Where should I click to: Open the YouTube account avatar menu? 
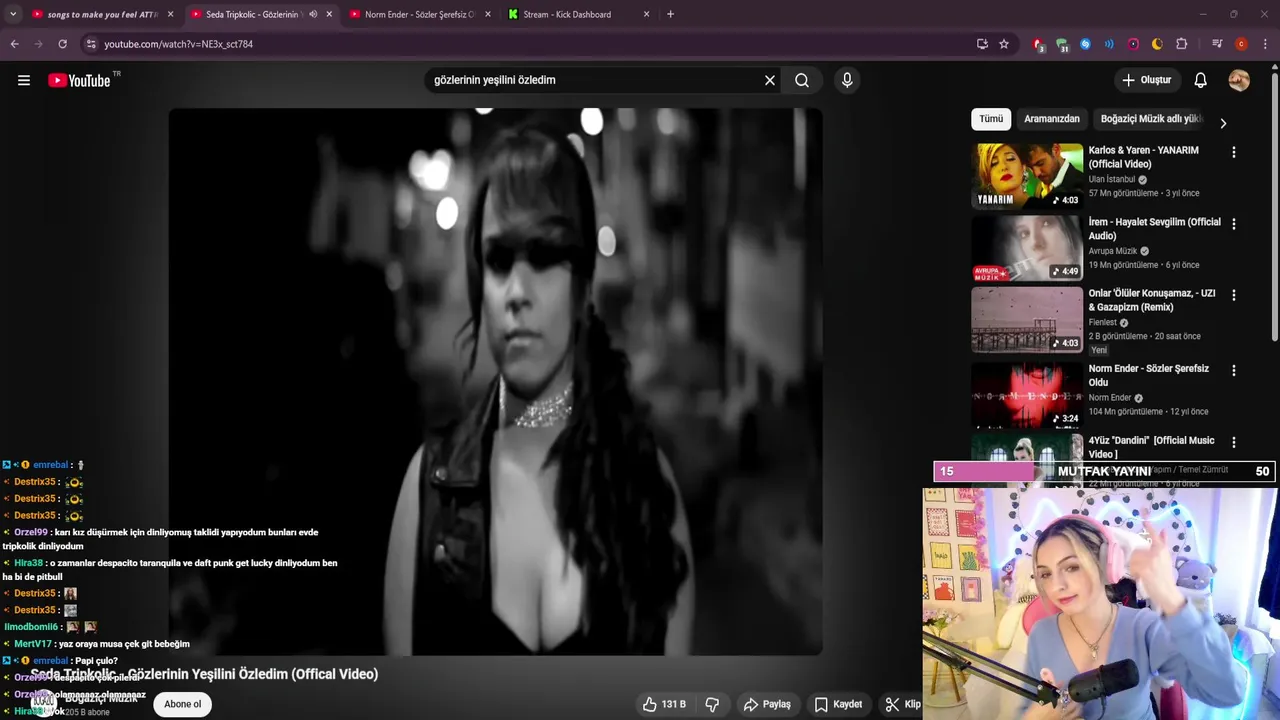coord(1239,80)
